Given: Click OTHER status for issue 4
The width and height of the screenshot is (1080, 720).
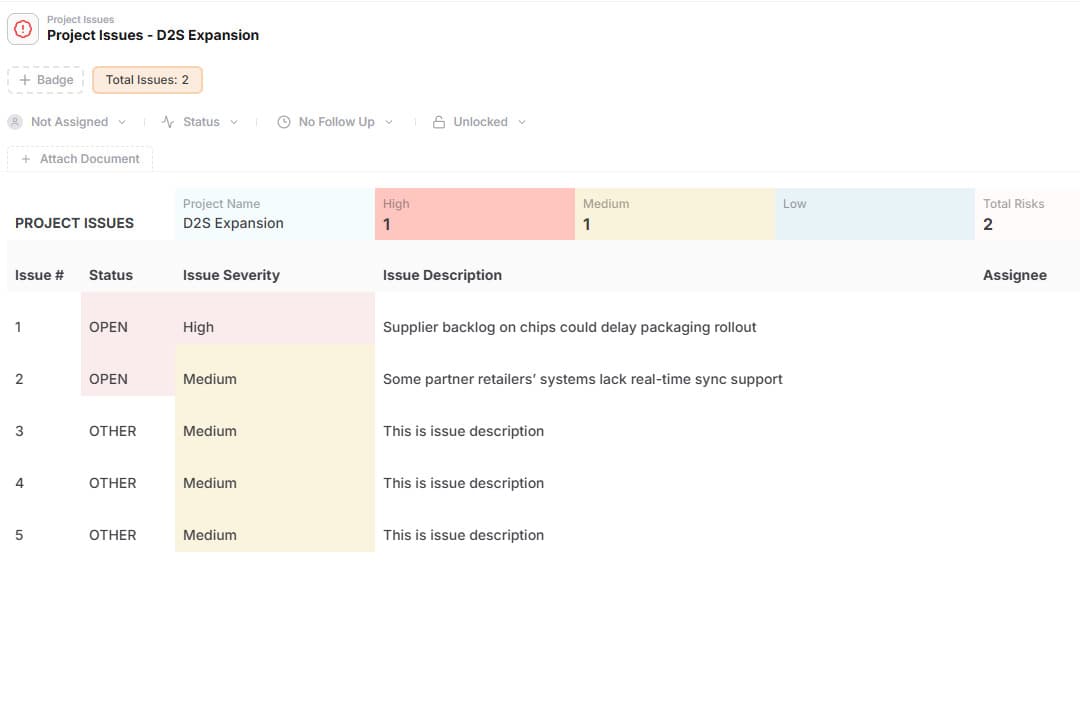Looking at the screenshot, I should (112, 483).
